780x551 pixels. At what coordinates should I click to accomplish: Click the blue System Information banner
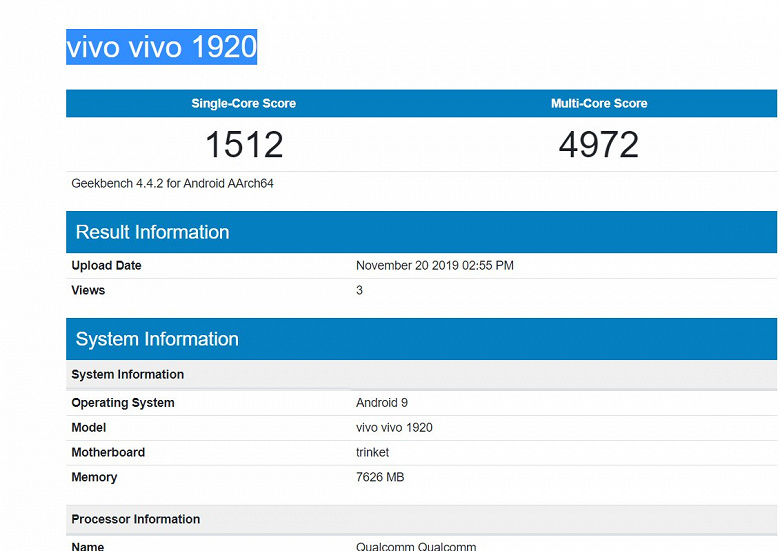pyautogui.click(x=421, y=339)
